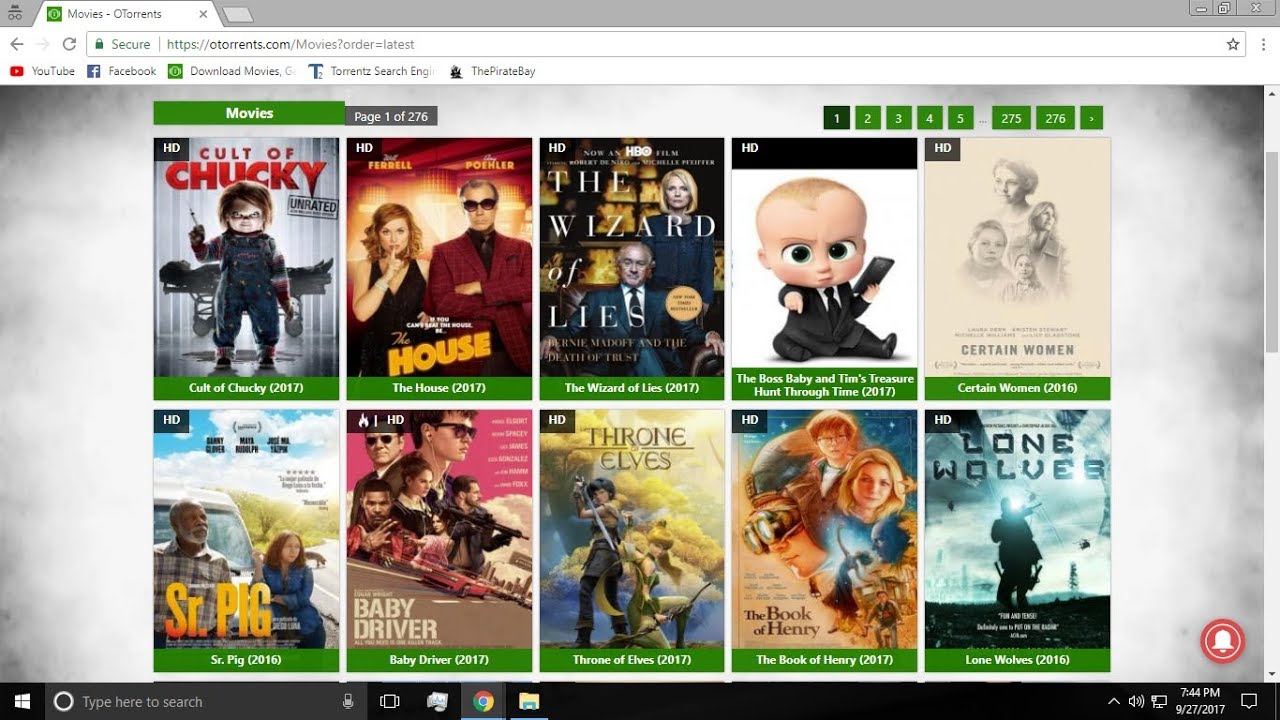Jump to page 275
Screen dimensions: 1280x720
1011,118
